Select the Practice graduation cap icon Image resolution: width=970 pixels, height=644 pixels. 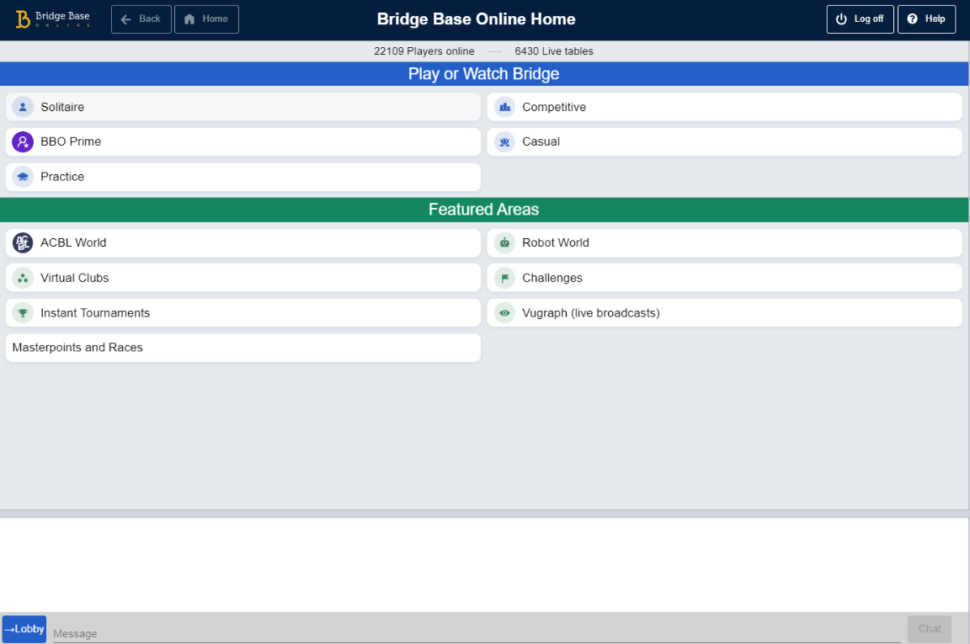pyautogui.click(x=22, y=177)
